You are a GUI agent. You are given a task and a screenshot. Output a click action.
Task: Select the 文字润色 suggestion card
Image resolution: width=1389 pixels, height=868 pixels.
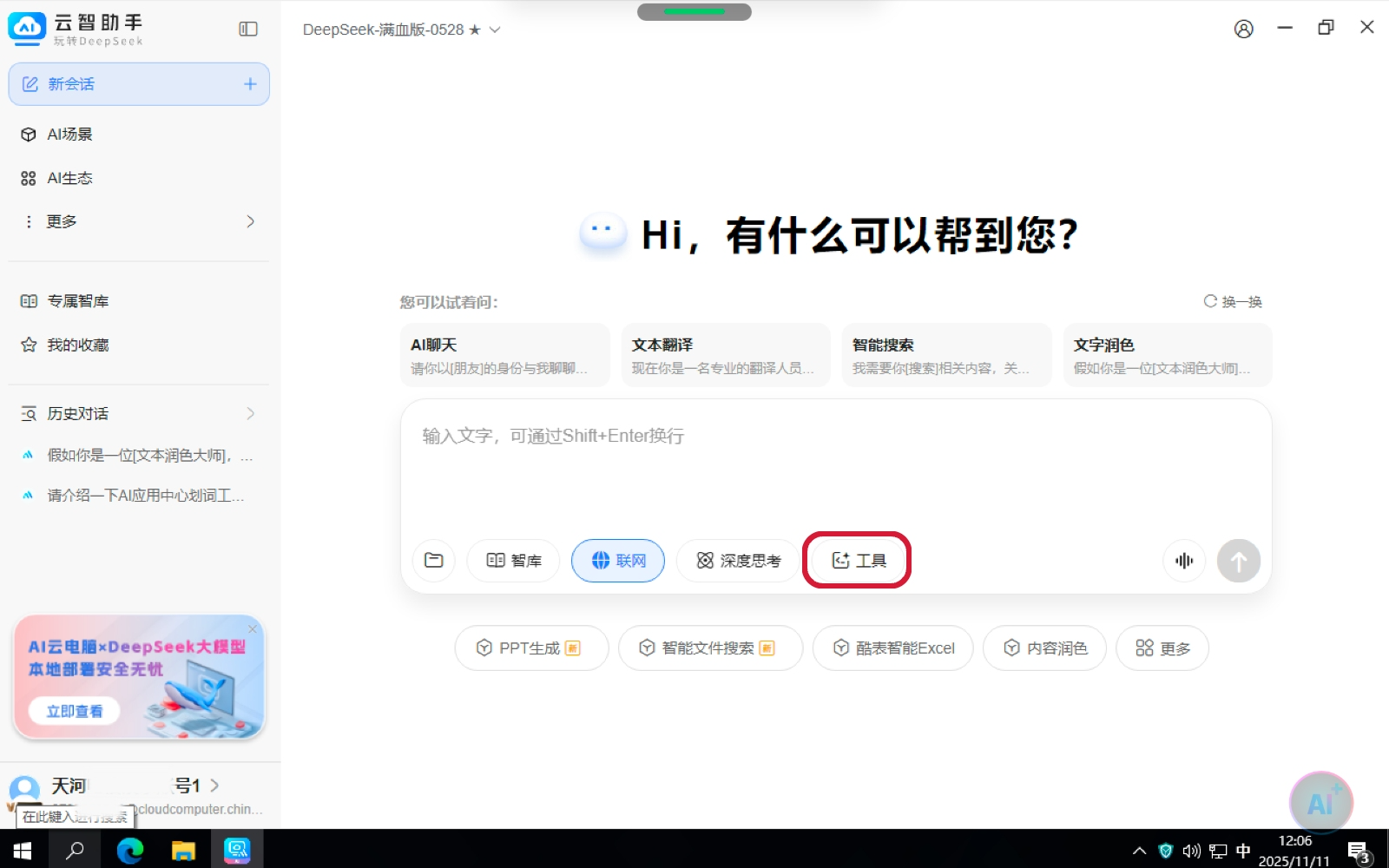[1168, 355]
